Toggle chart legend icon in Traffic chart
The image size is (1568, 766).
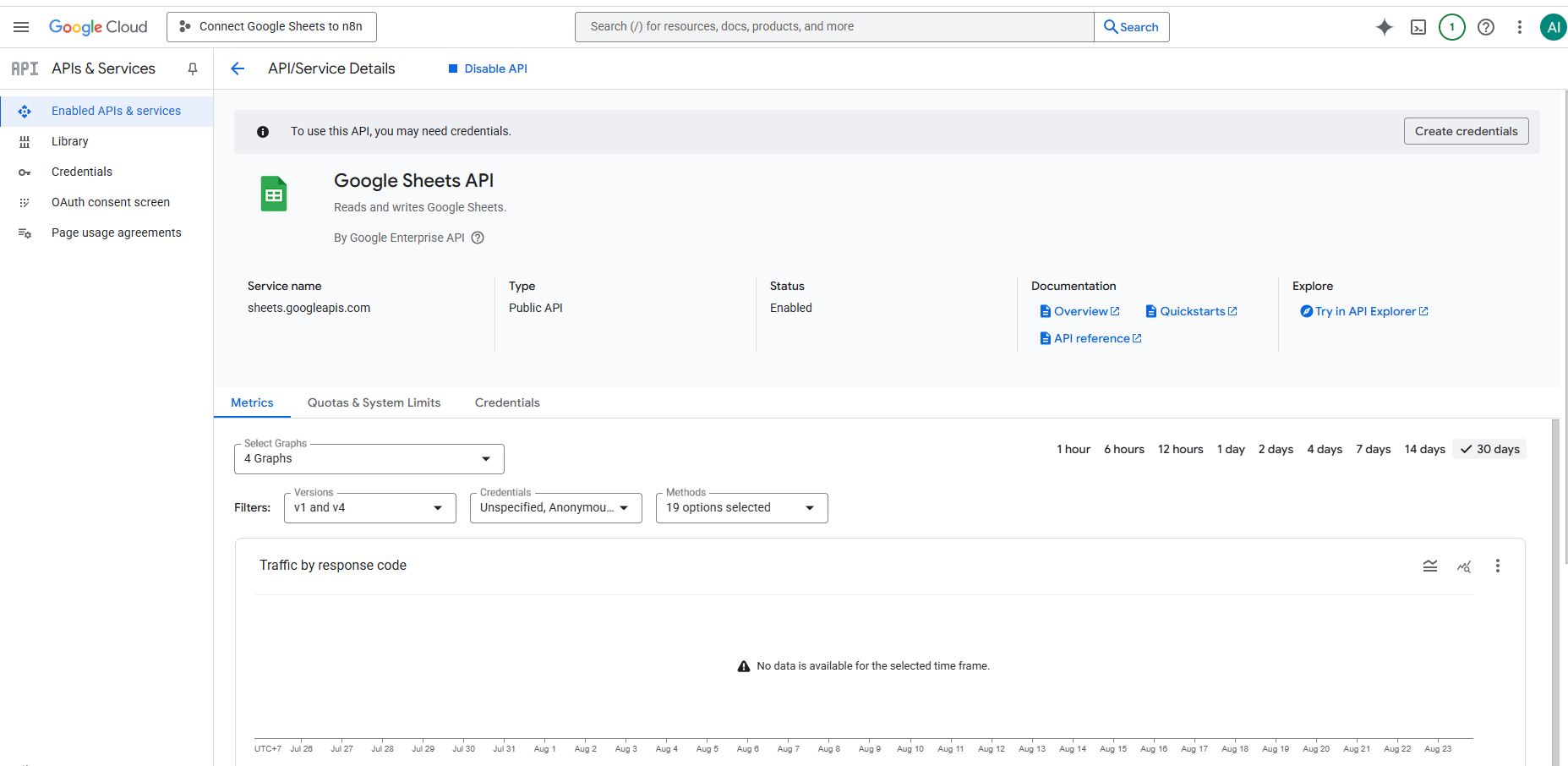[x=1430, y=566]
